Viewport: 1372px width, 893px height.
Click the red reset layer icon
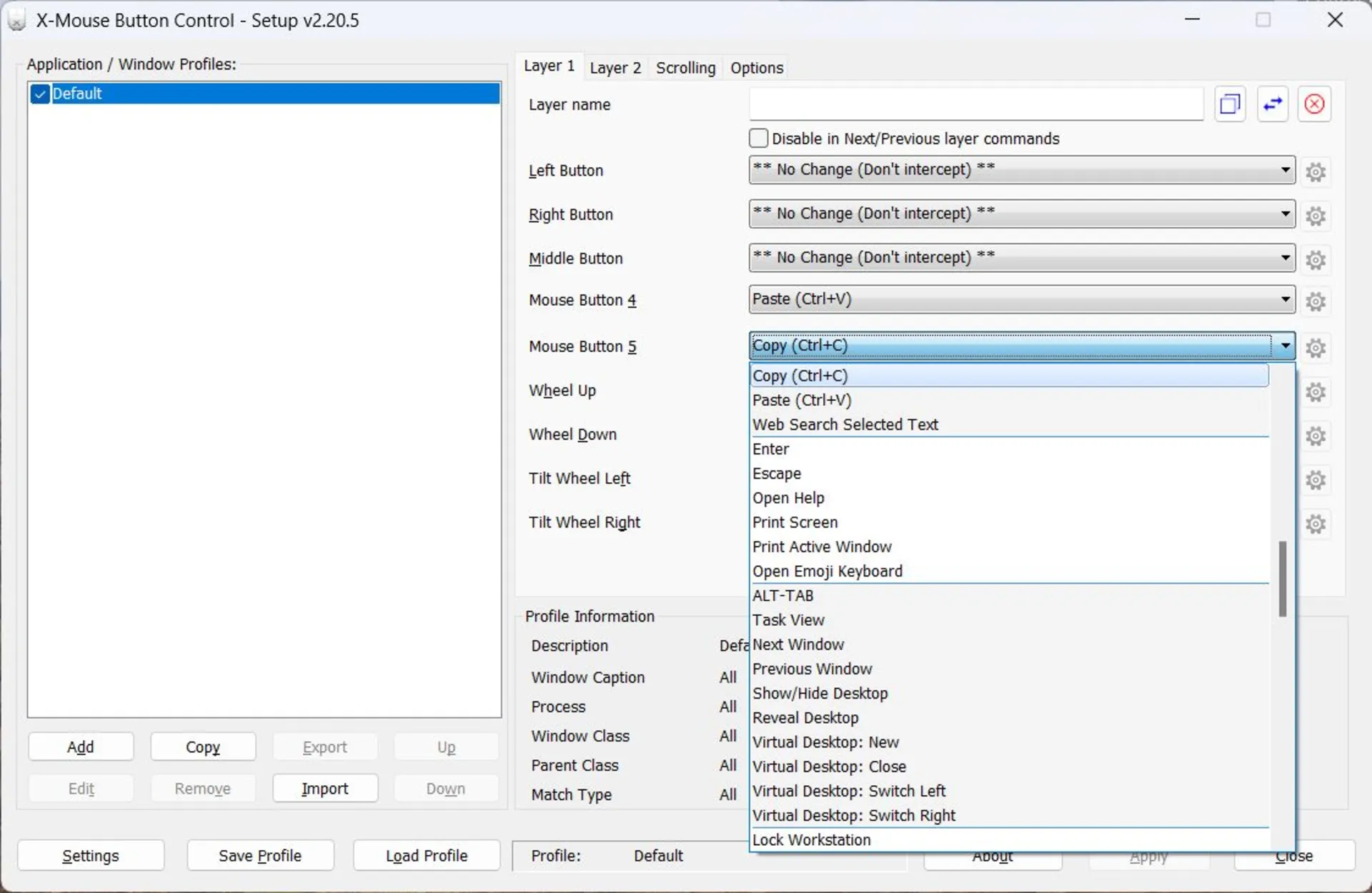1314,104
